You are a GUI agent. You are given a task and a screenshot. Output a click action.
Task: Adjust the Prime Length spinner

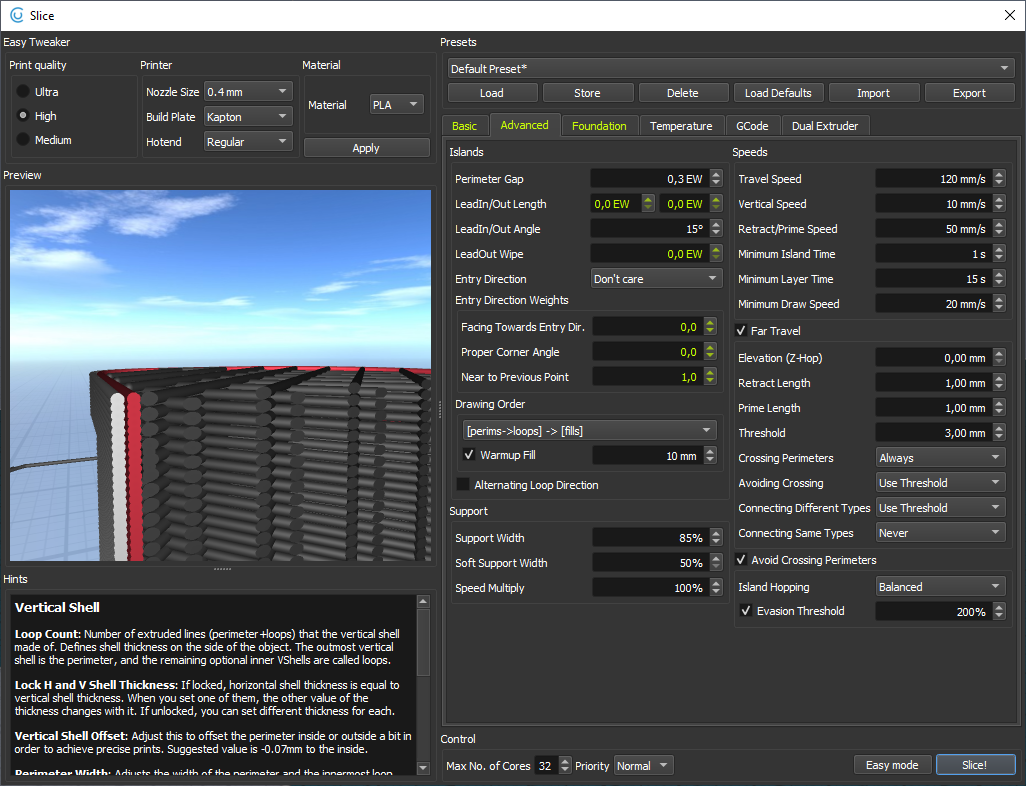pos(999,408)
